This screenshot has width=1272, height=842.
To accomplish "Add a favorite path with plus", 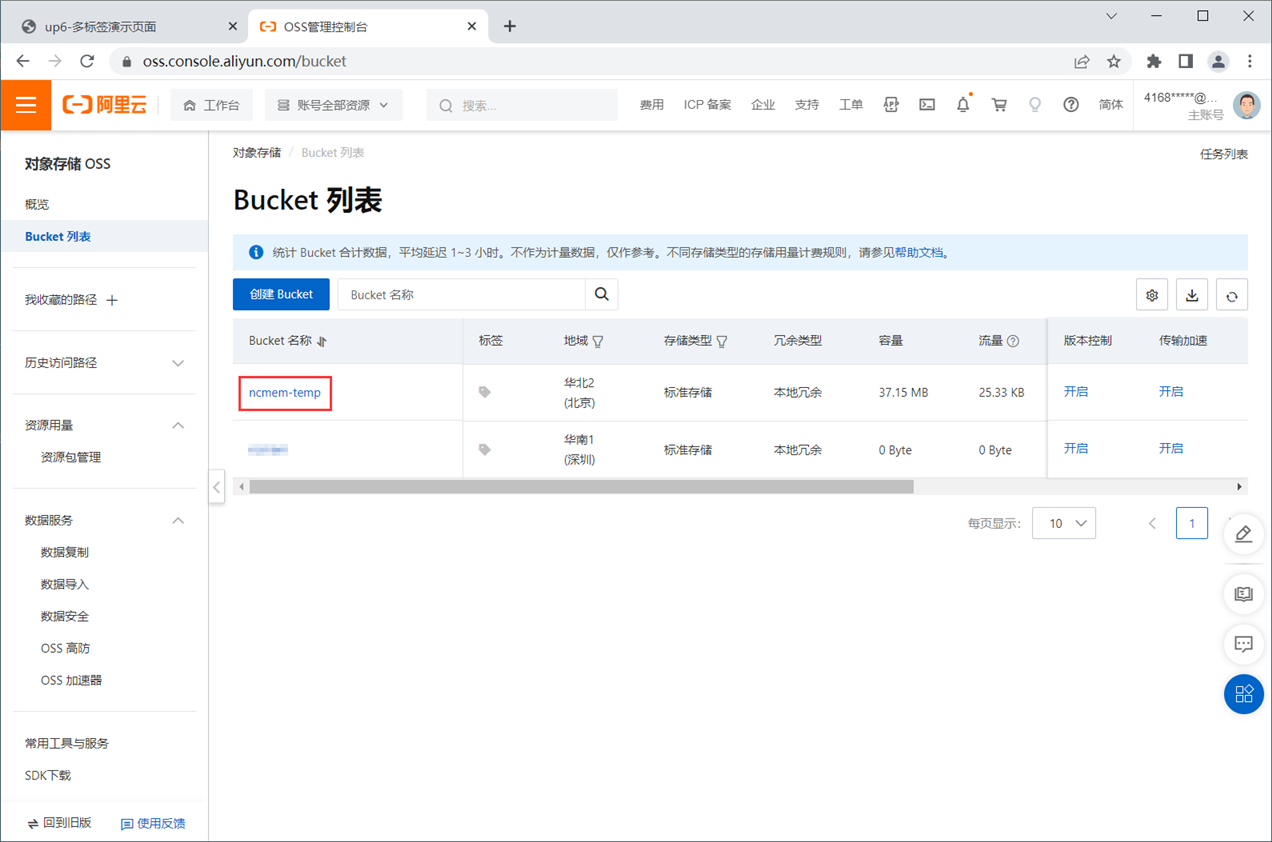I will (x=112, y=300).
